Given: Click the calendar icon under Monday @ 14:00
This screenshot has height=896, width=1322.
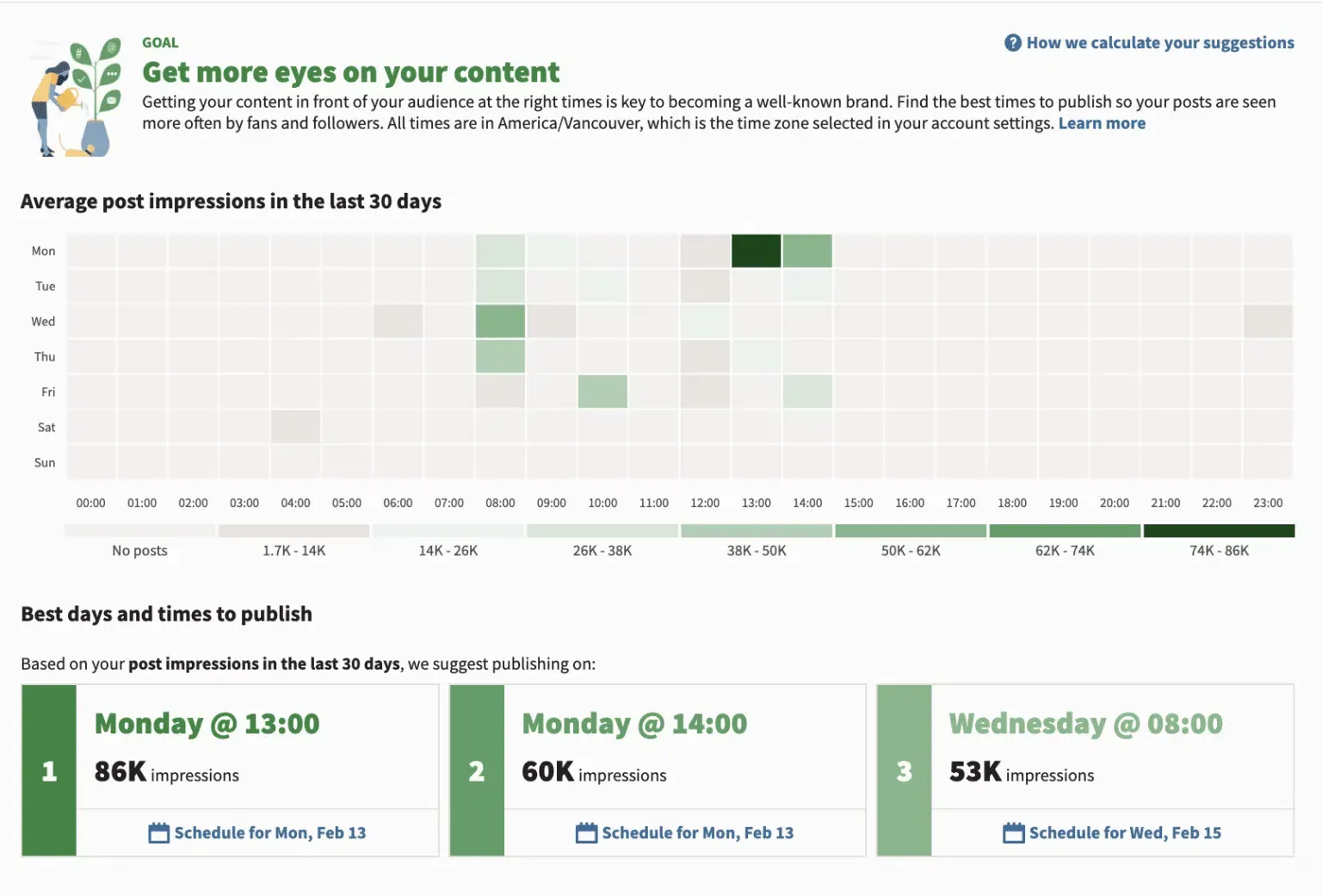Looking at the screenshot, I should coord(585,832).
